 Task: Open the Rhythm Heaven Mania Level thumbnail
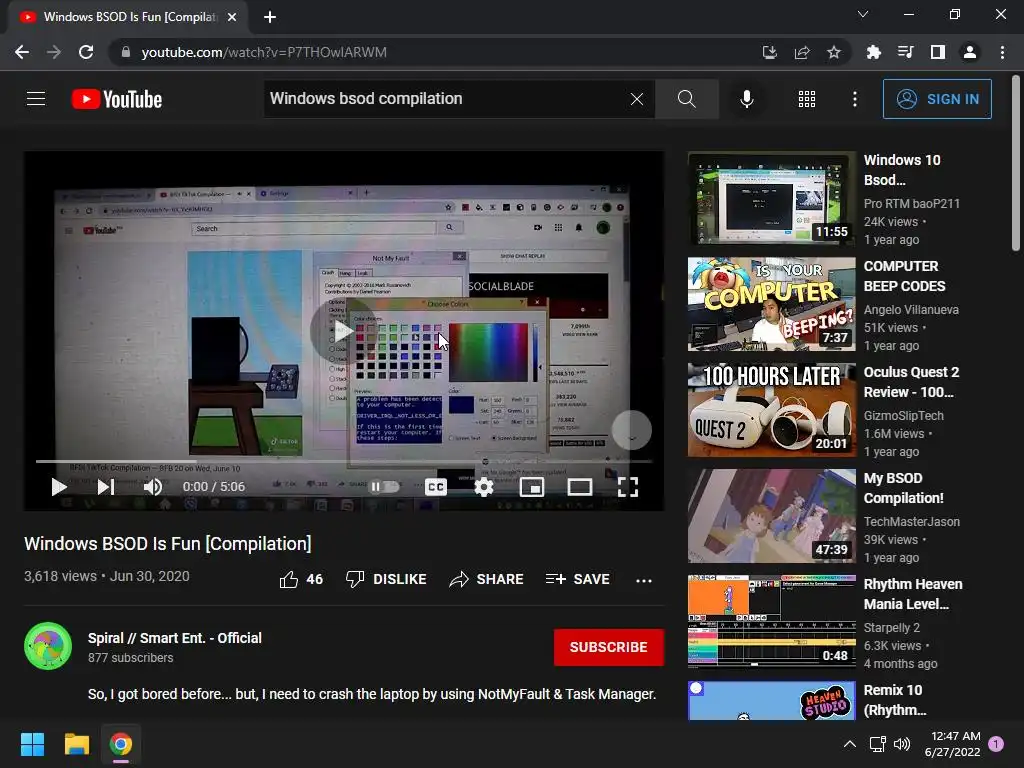(771, 622)
